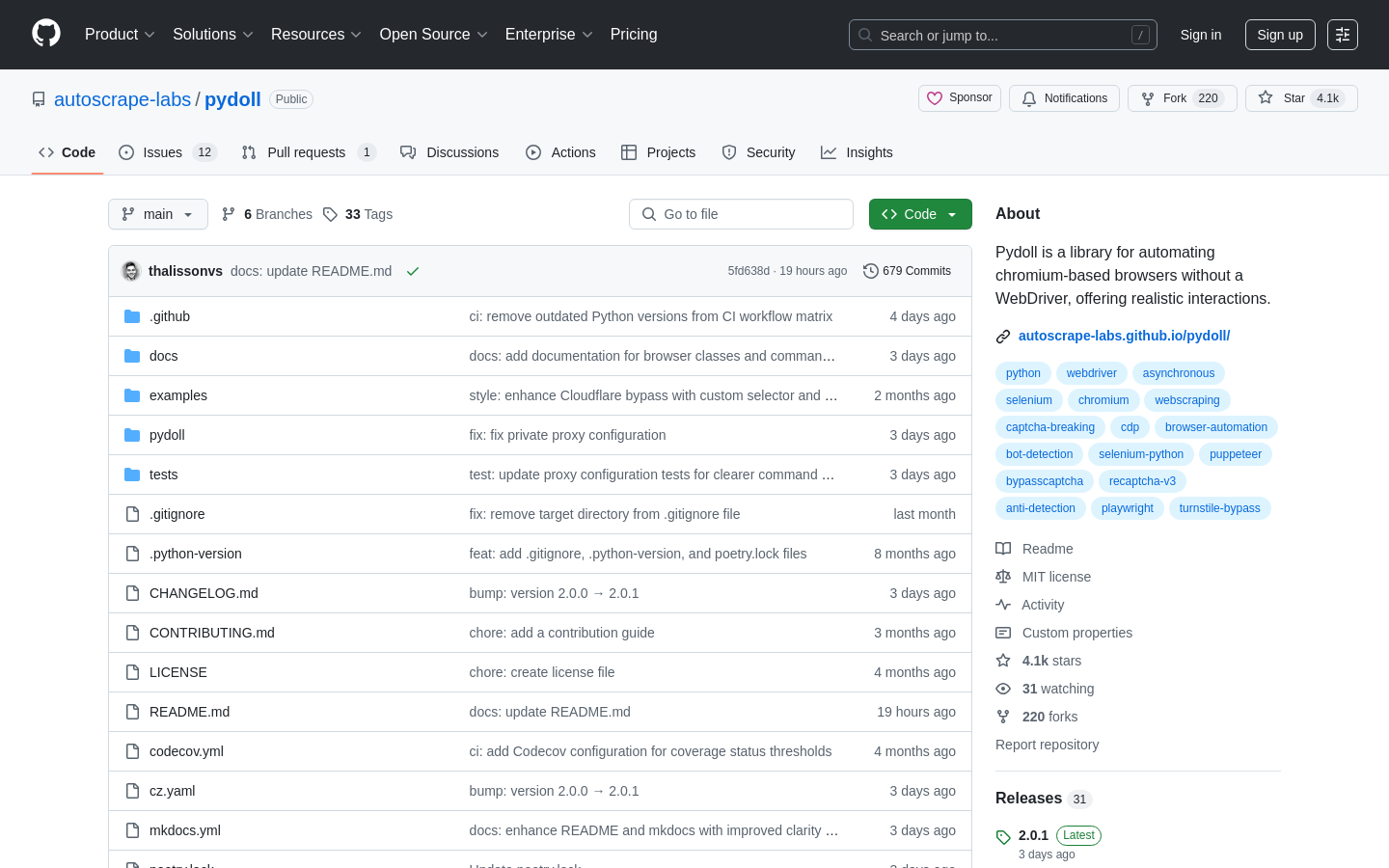Switch to the Issues tab
Viewport: 1389px width, 868px height.
tap(168, 152)
